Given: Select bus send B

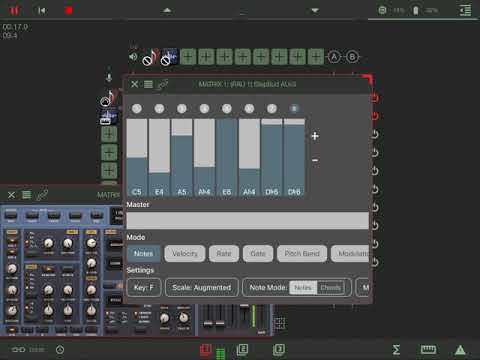Looking at the screenshot, I should click(x=352, y=57).
